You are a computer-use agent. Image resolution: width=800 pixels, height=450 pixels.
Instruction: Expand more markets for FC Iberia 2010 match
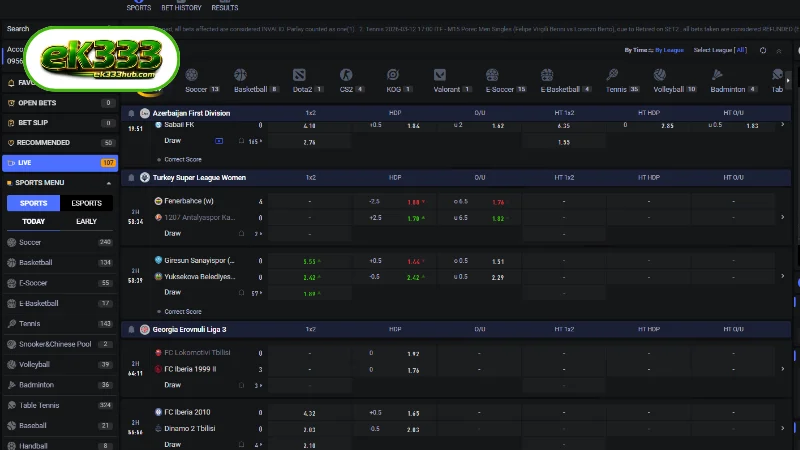[x=783, y=429]
